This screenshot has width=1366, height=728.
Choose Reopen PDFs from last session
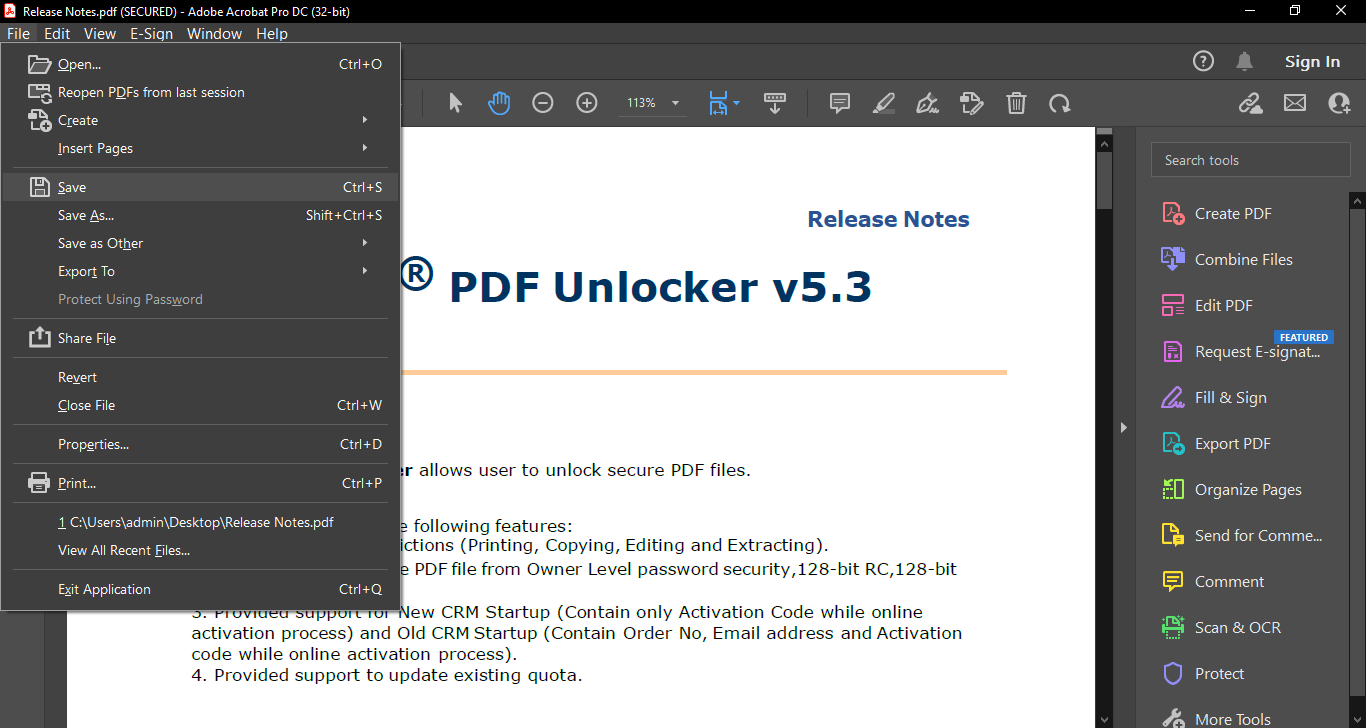201,92
